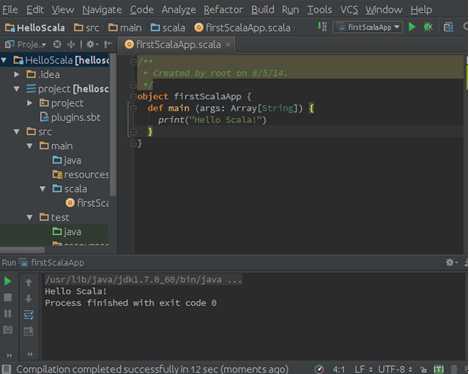This screenshot has height=374, width=469.
Task: Collapse the test folder
Action: pos(29,218)
